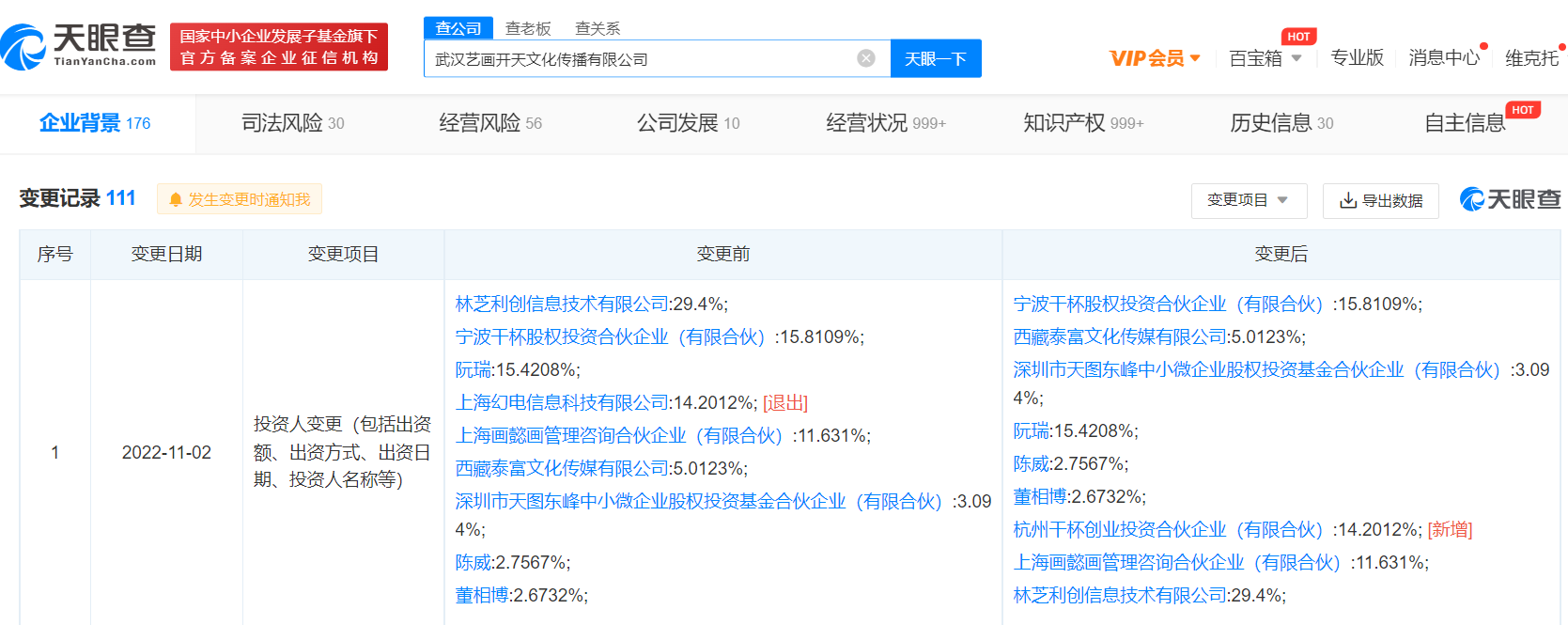Click the [新增] tag text
Viewport: 1568px width, 625px height.
click(1450, 529)
